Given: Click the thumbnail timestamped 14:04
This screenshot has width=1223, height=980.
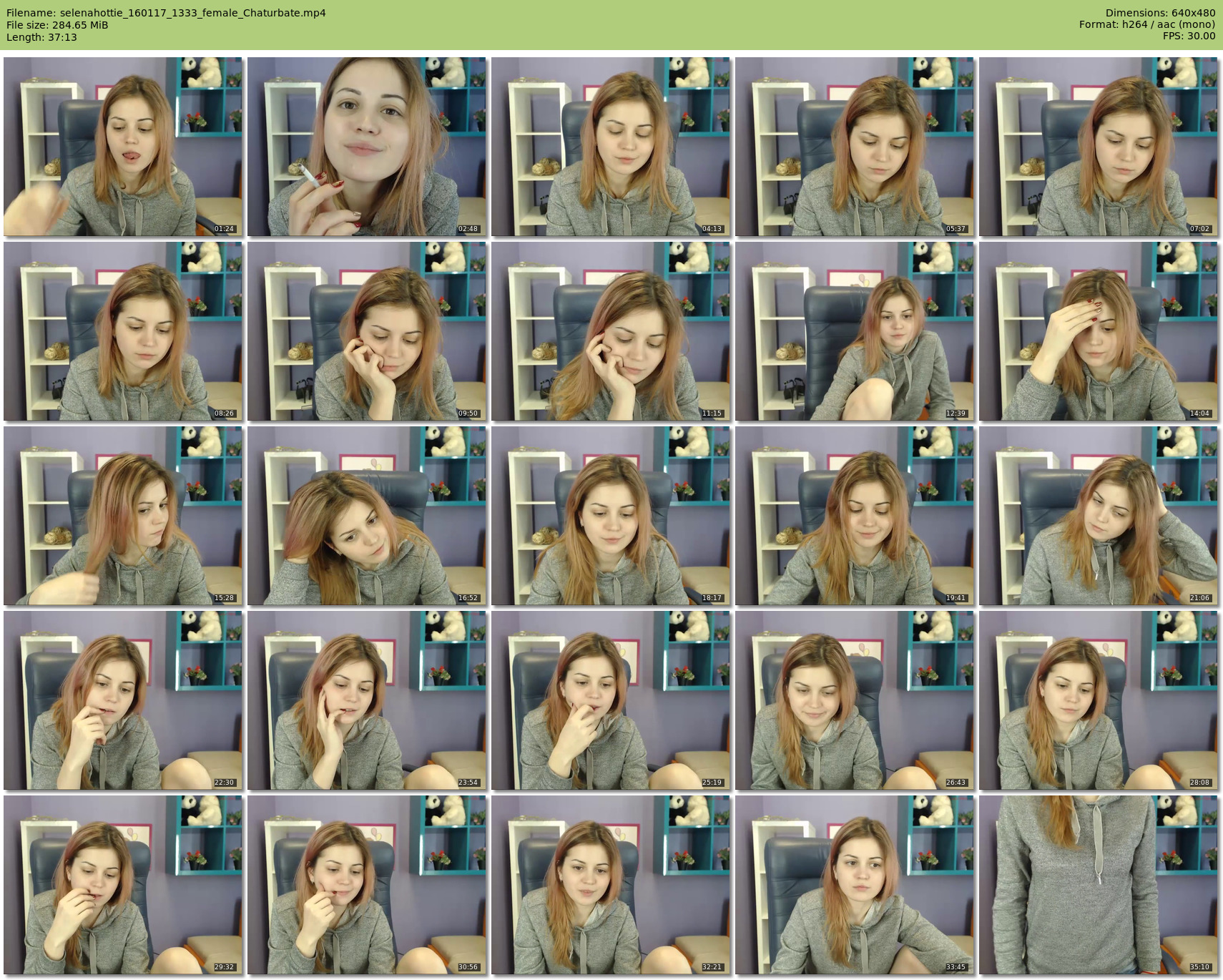Looking at the screenshot, I should click(1098, 331).
